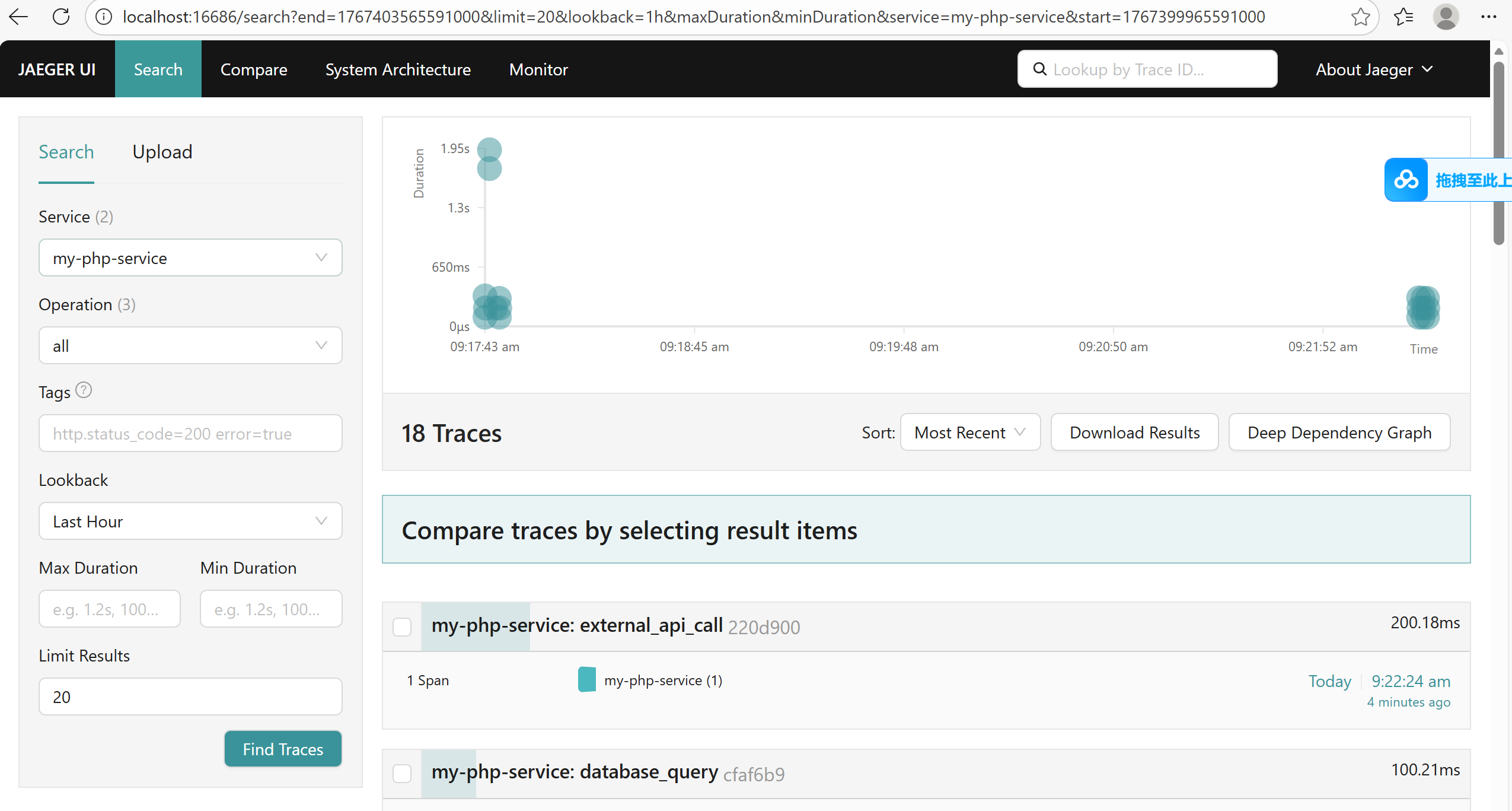The image size is (1512, 811).
Task: Focus the Max Duration input field
Action: [110, 609]
